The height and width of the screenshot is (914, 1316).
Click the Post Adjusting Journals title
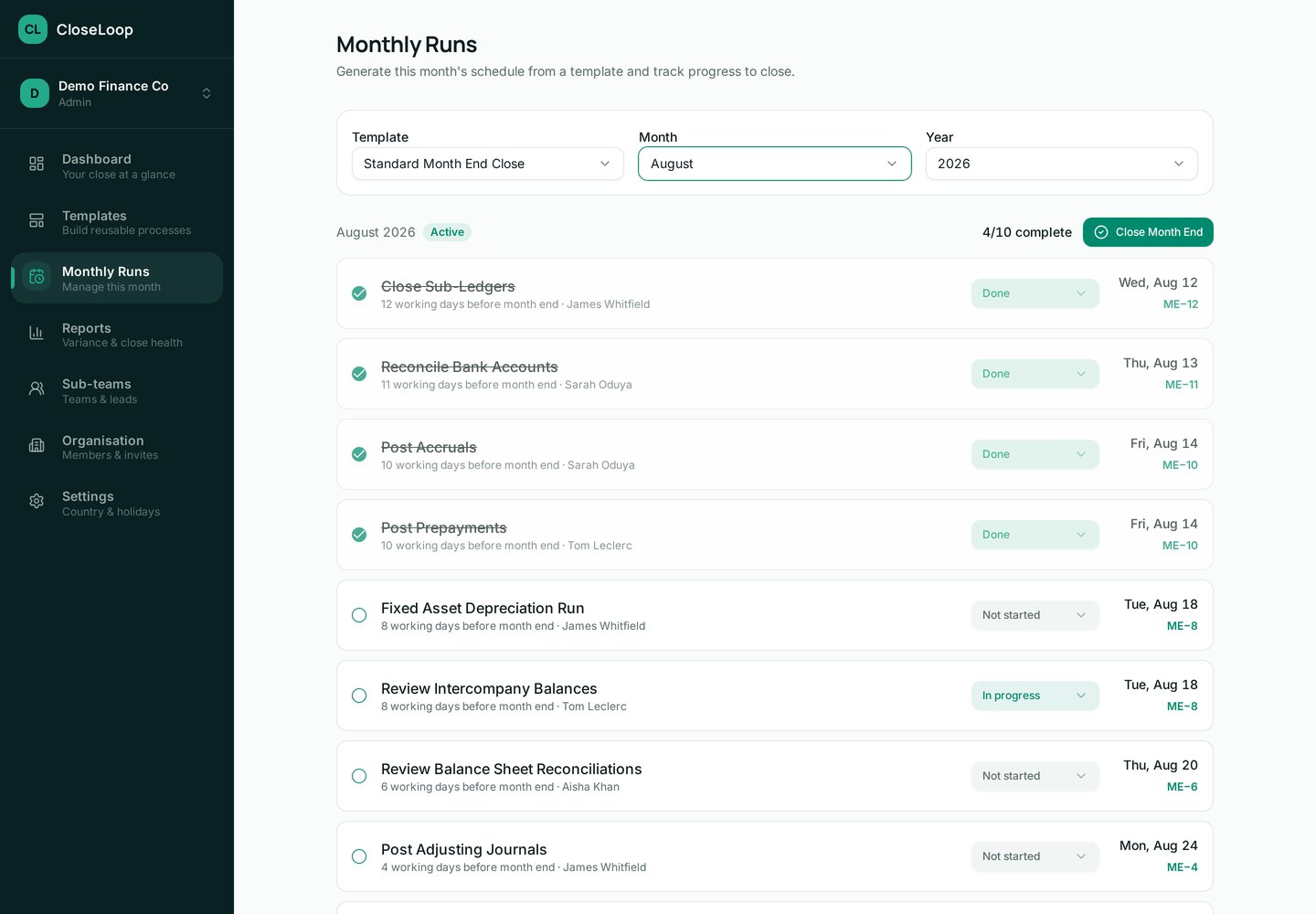(x=464, y=849)
